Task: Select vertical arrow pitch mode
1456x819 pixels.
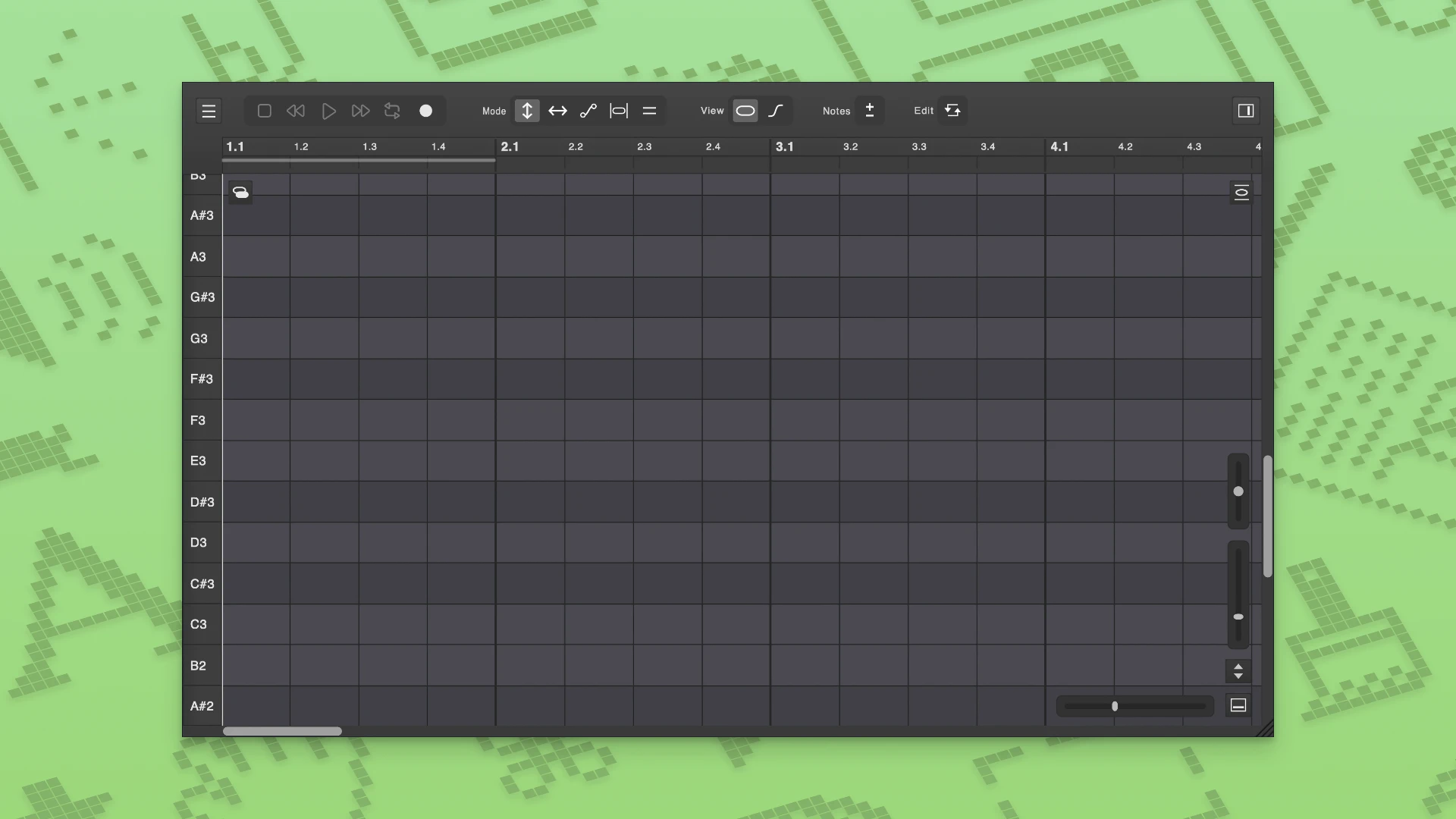Action: [x=527, y=111]
